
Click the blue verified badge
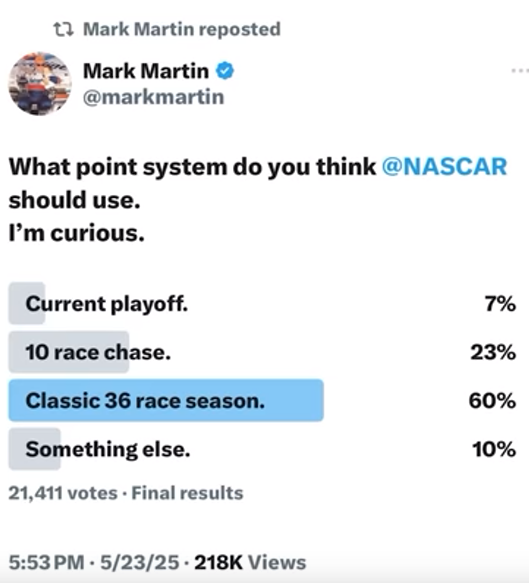225,71
